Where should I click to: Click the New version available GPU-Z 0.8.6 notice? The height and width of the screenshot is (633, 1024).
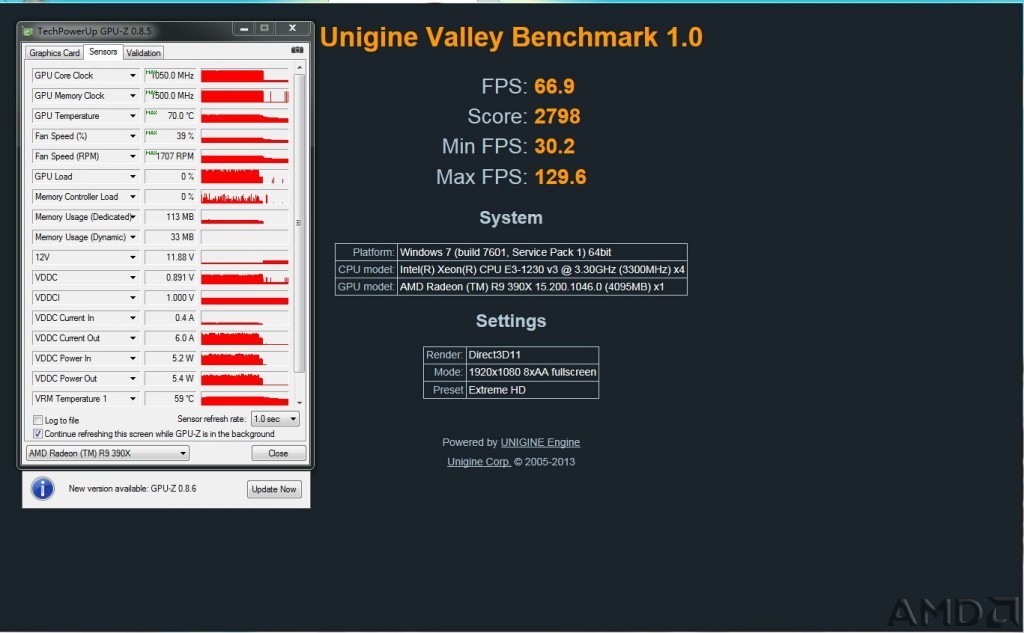133,489
